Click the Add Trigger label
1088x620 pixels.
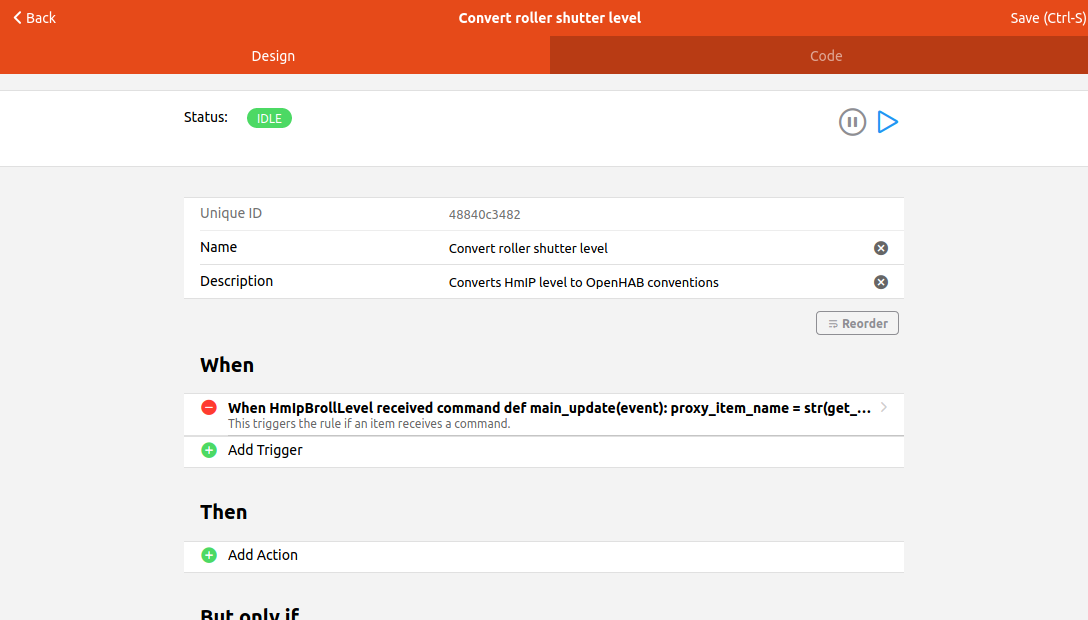click(265, 450)
